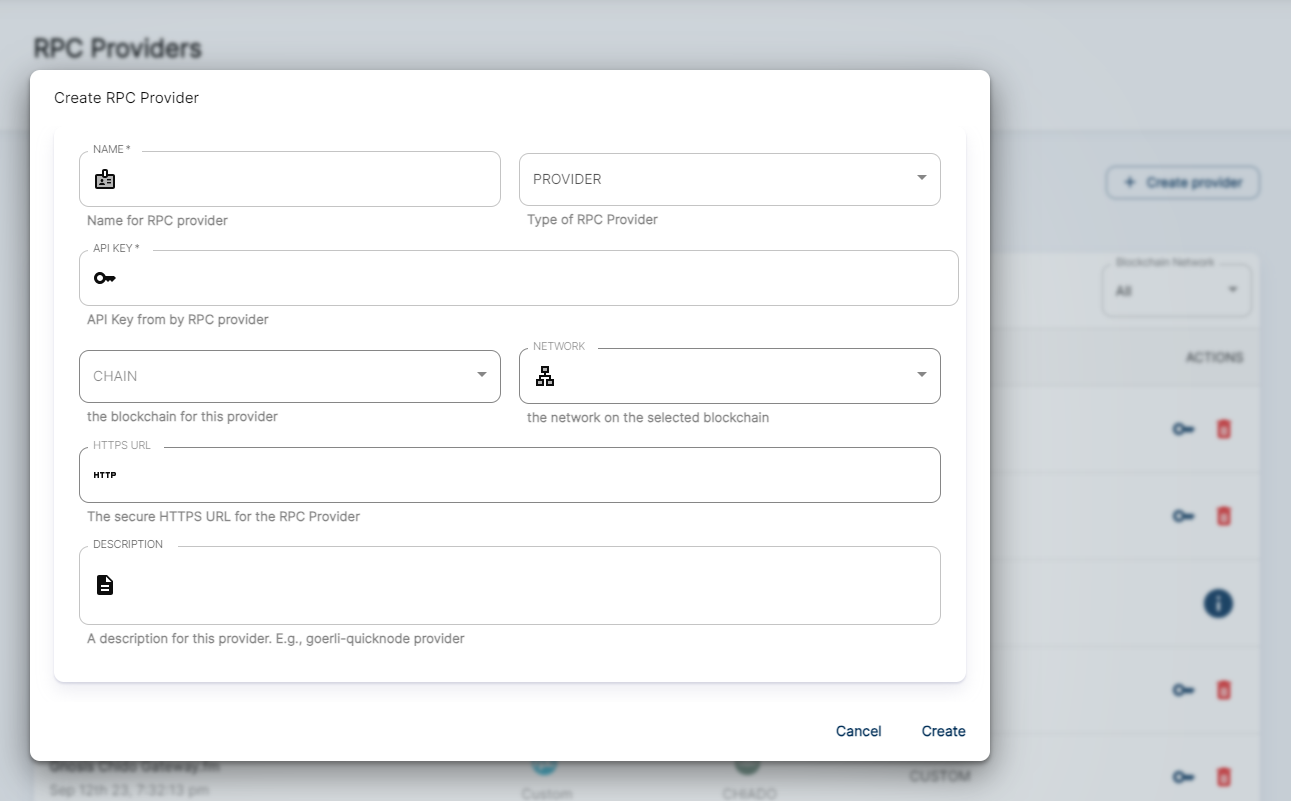Click the blue info icon in background table
The width and height of the screenshot is (1291, 801).
[1218, 603]
